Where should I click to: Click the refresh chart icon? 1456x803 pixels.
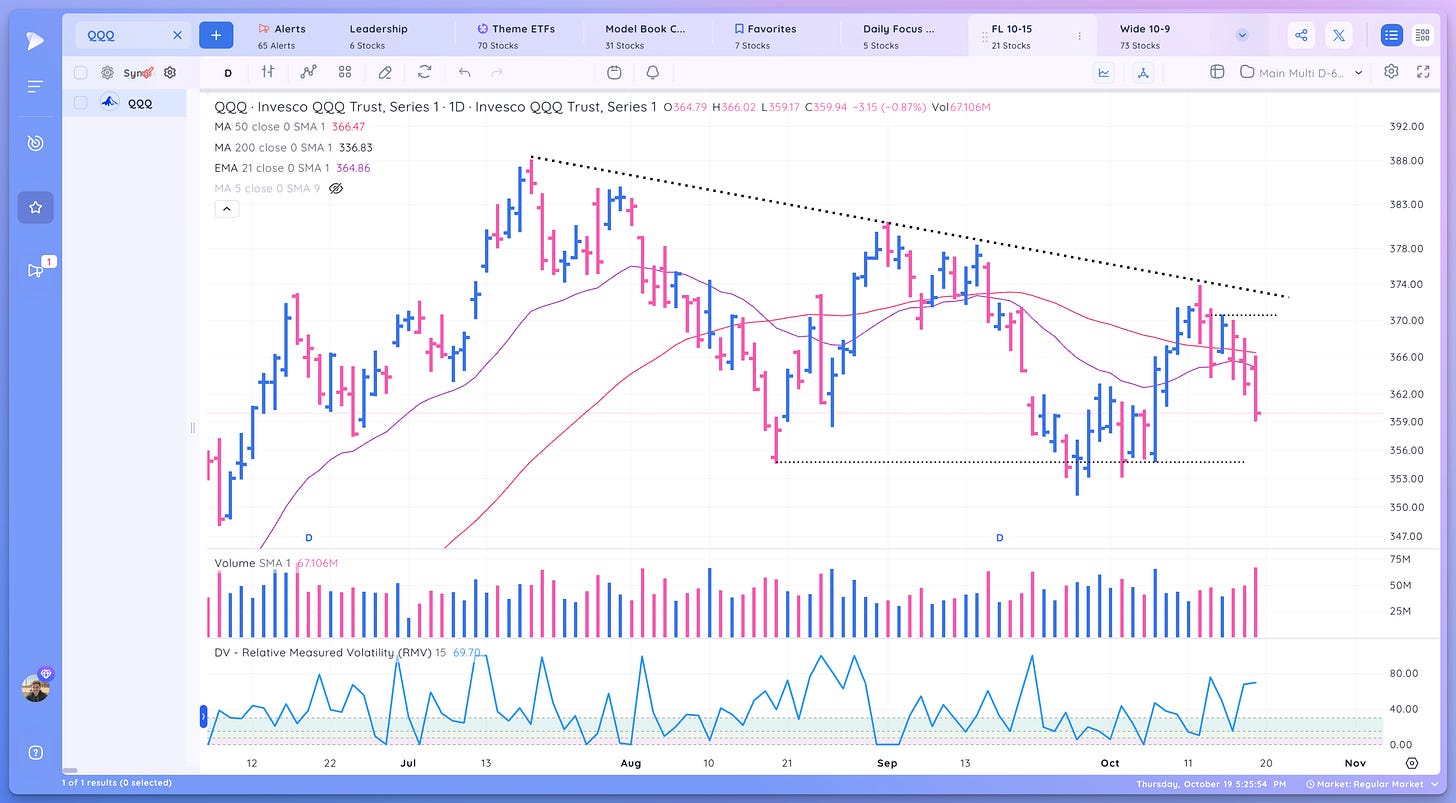click(x=425, y=72)
